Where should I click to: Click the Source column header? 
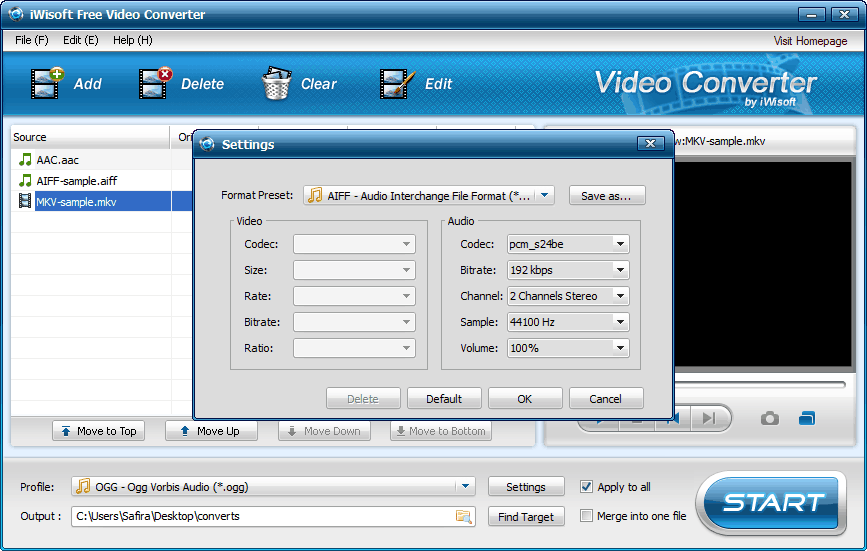pyautogui.click(x=90, y=137)
